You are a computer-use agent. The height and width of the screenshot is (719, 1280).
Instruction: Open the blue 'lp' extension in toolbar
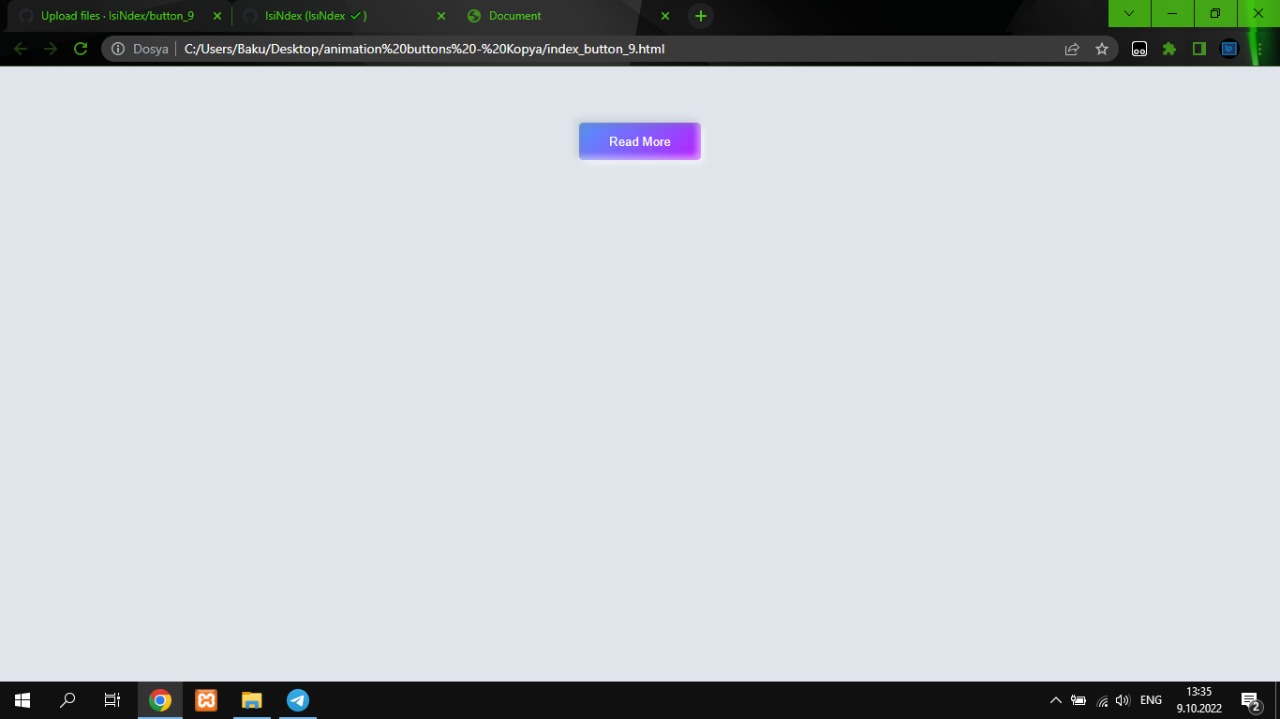[1229, 48]
